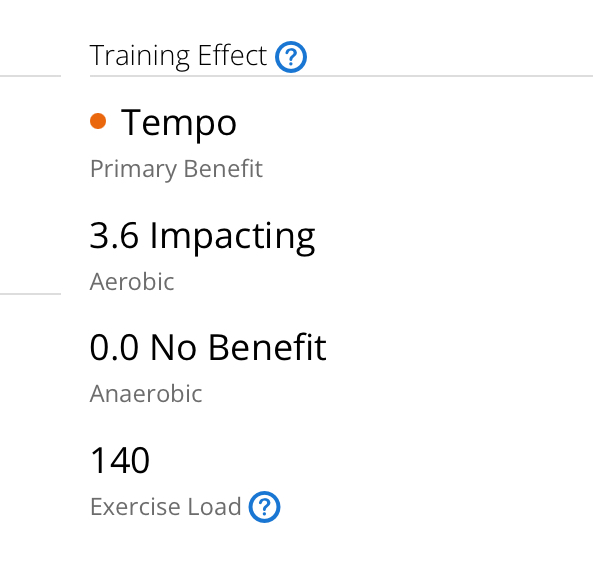Click the word Benefit under Tempo
The image size is (593, 561).
tap(223, 168)
